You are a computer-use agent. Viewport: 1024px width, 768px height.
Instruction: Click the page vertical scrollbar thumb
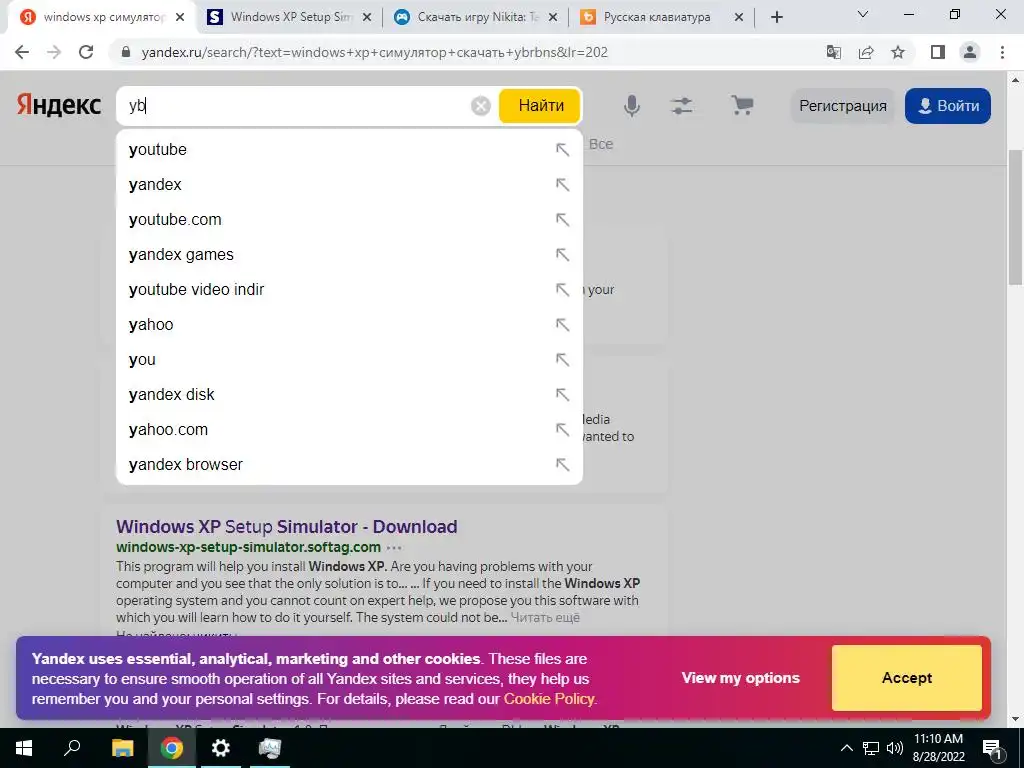[x=1016, y=217]
